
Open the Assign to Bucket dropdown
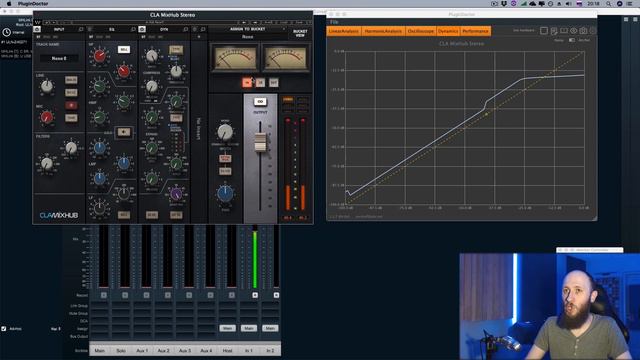tap(248, 29)
